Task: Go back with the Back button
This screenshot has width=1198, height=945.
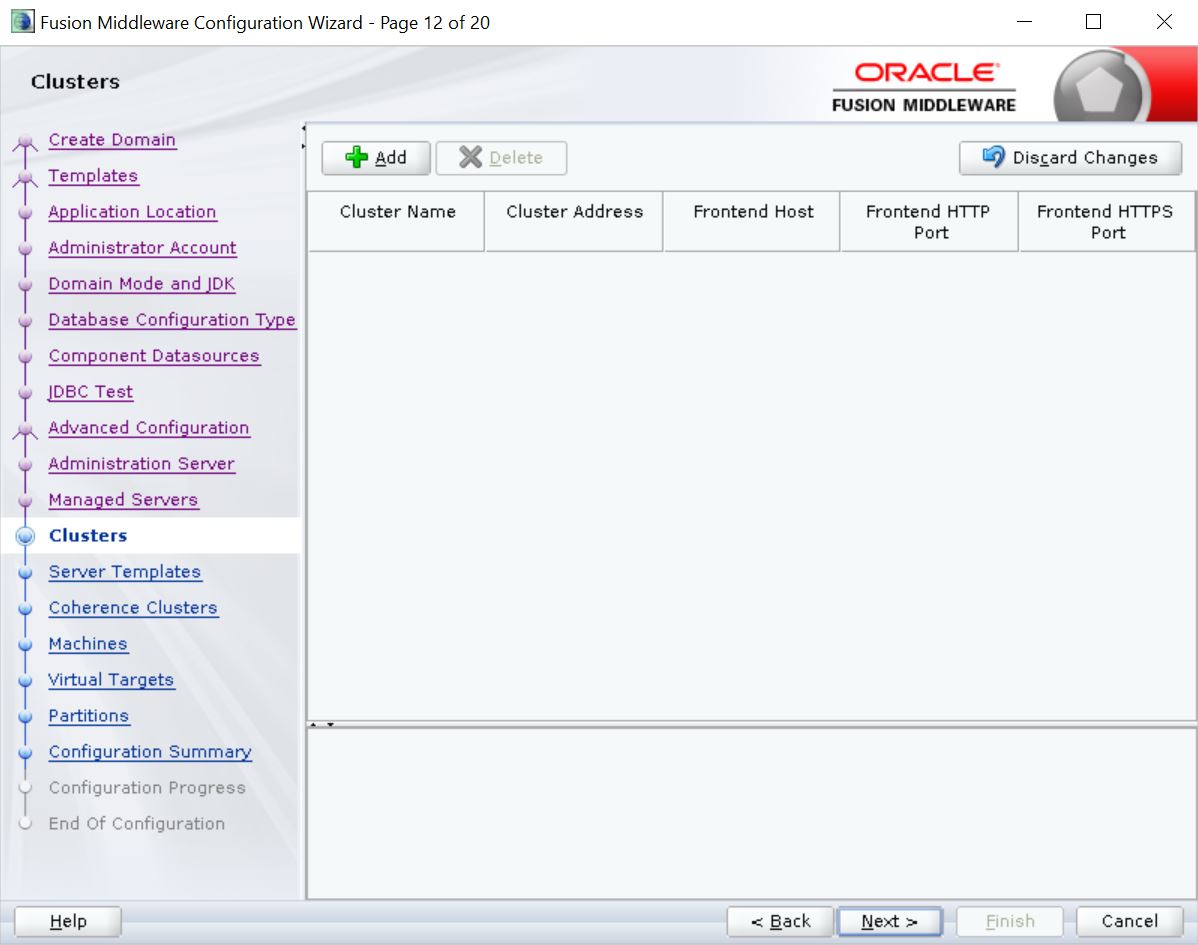Action: (x=780, y=921)
